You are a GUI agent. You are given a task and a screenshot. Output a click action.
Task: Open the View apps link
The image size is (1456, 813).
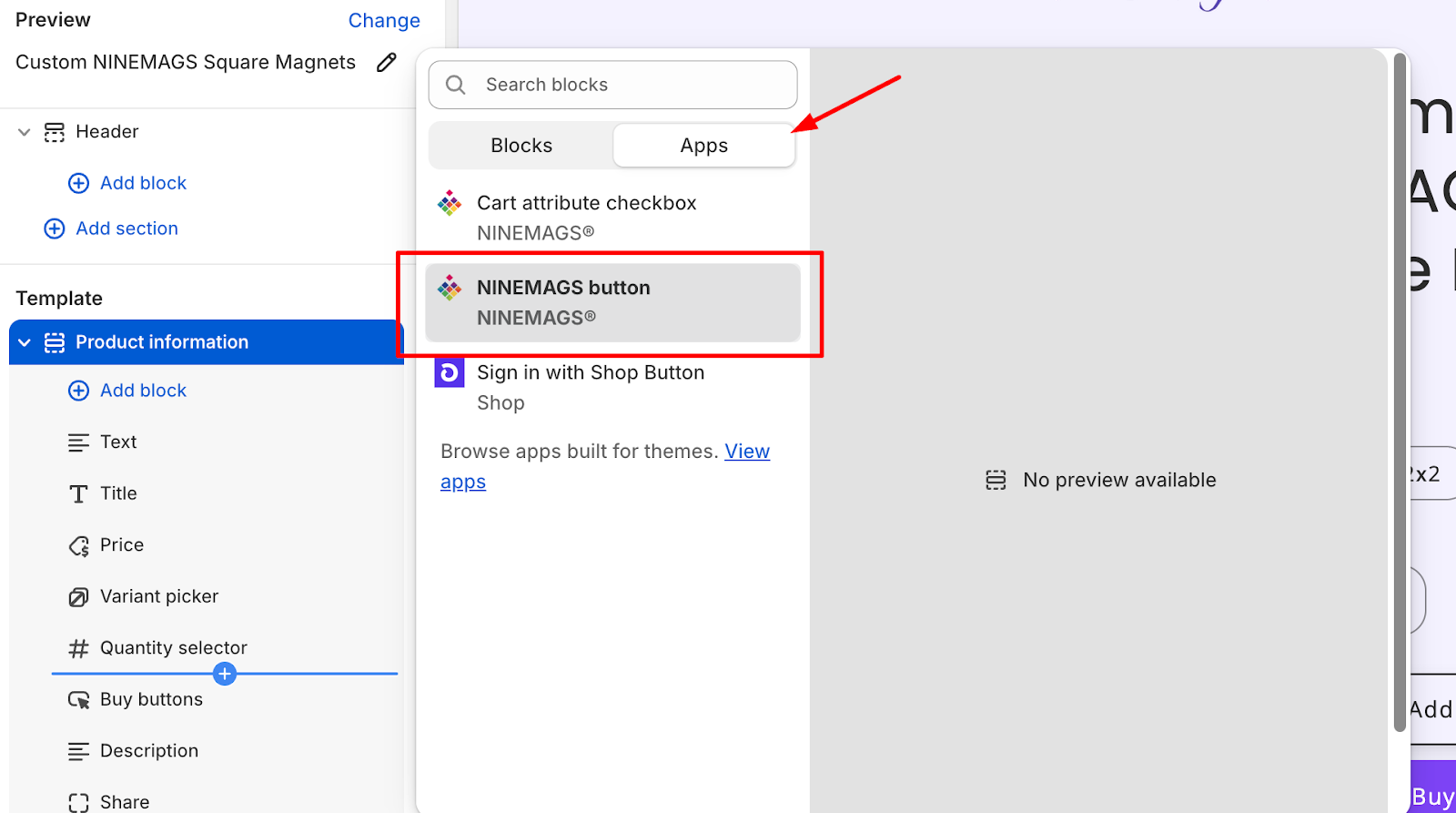(x=605, y=466)
